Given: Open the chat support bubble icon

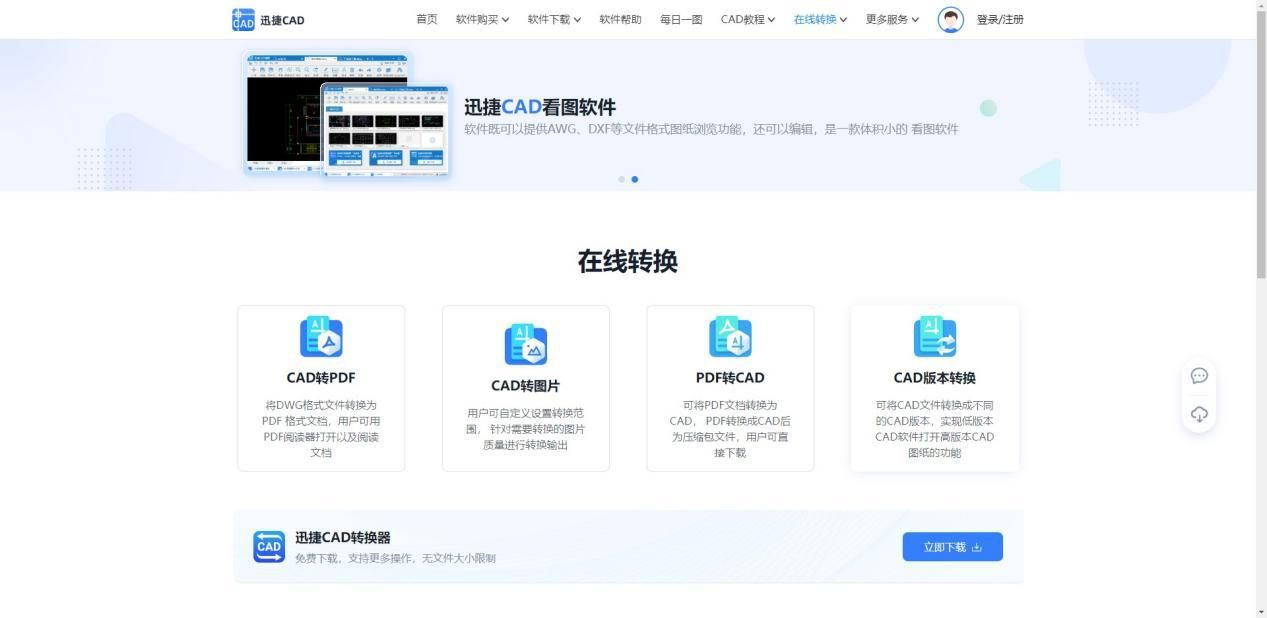Looking at the screenshot, I should tap(1199, 376).
